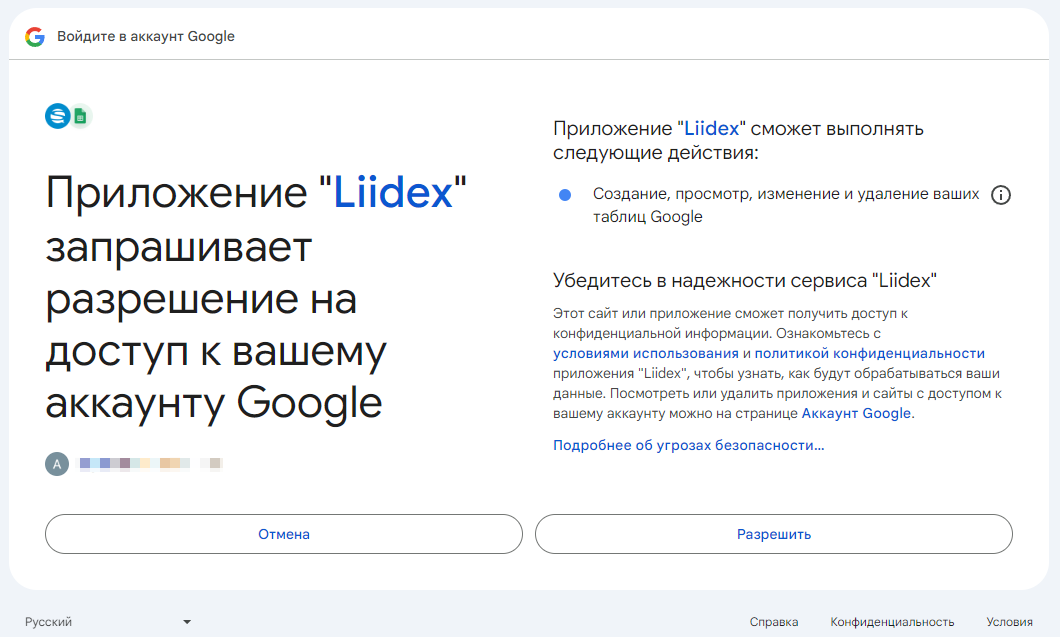Open the Liidex link in the main heading
Screen dimensions: 1060x637
pyautogui.click(x=393, y=192)
